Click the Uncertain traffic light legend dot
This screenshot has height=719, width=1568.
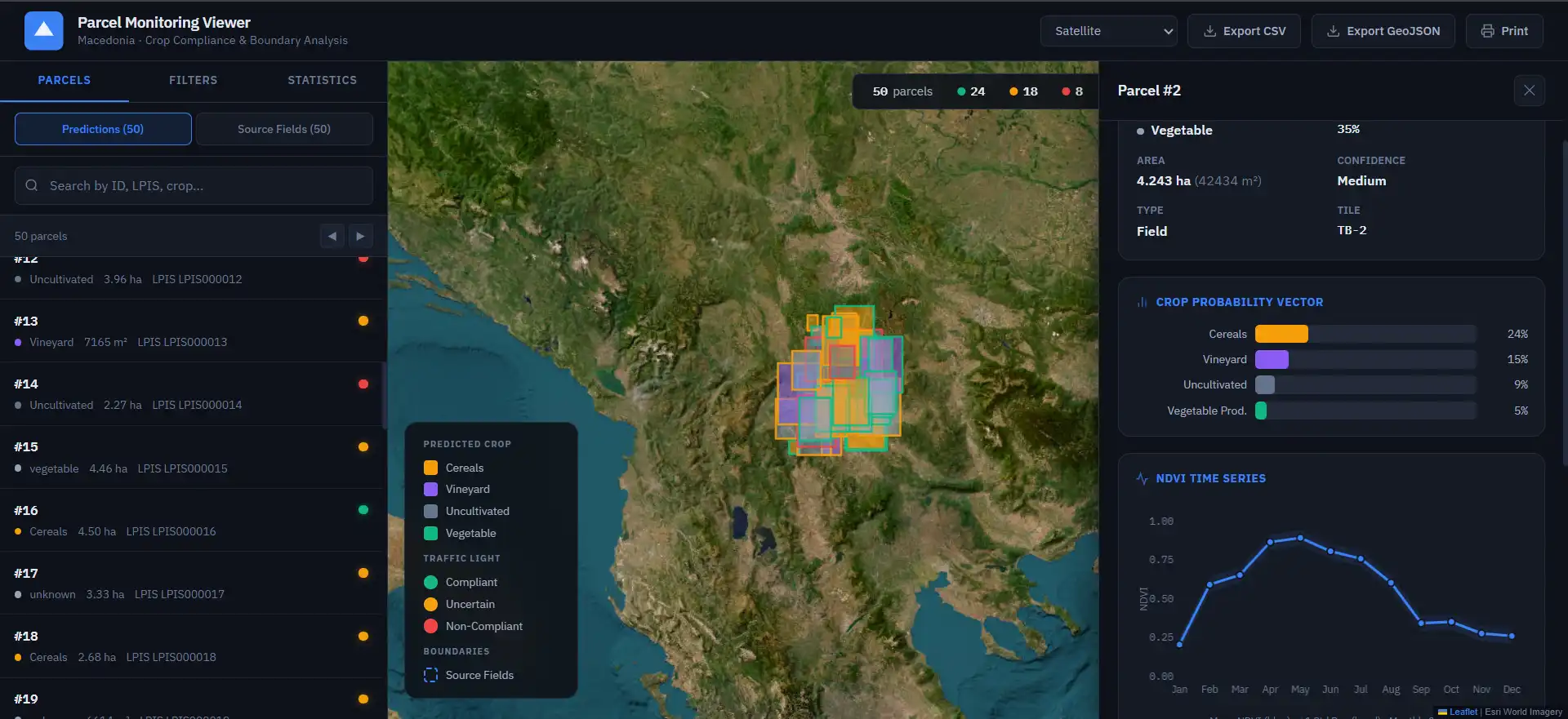pyautogui.click(x=430, y=604)
